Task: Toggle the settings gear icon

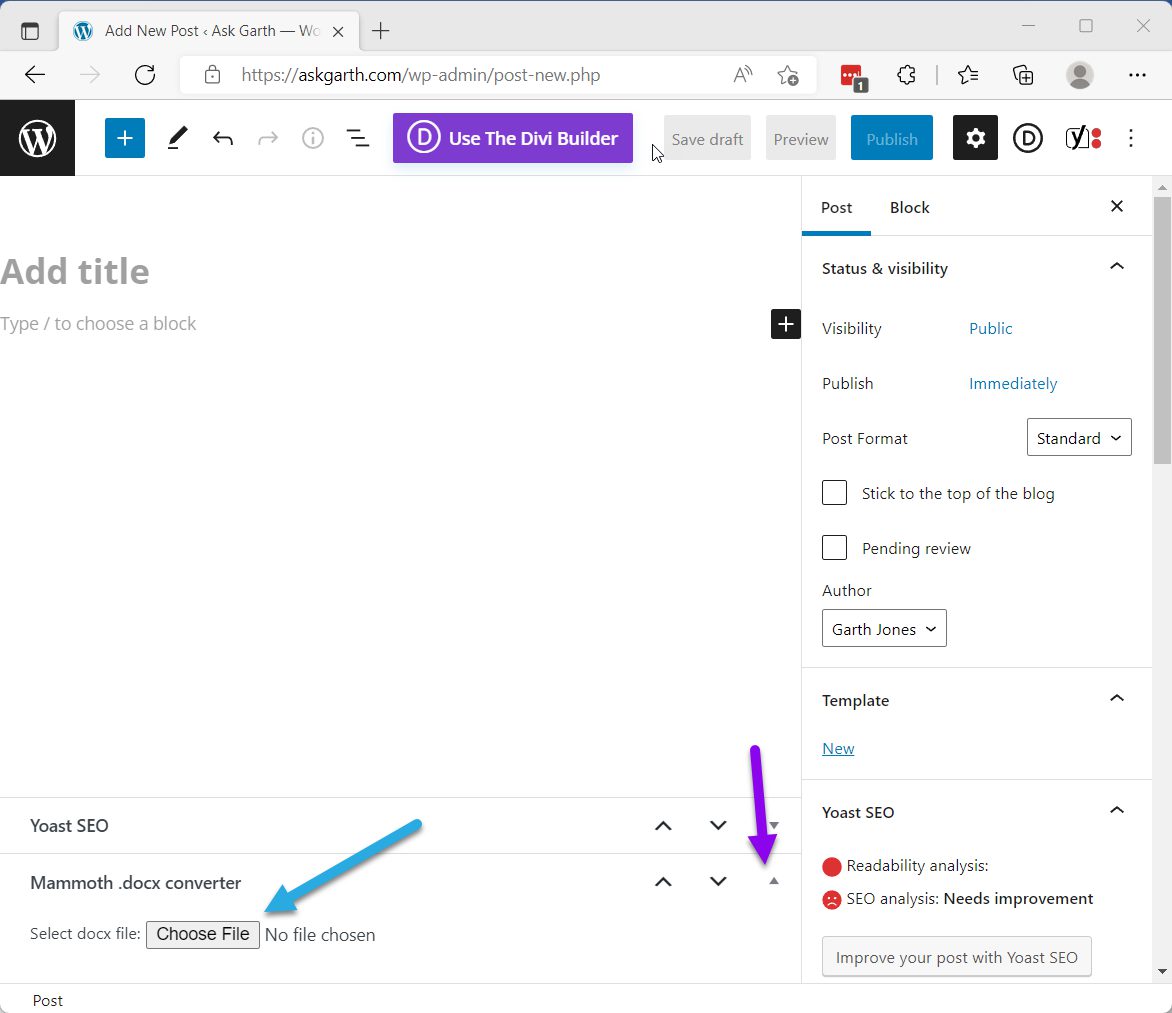Action: 975,138
